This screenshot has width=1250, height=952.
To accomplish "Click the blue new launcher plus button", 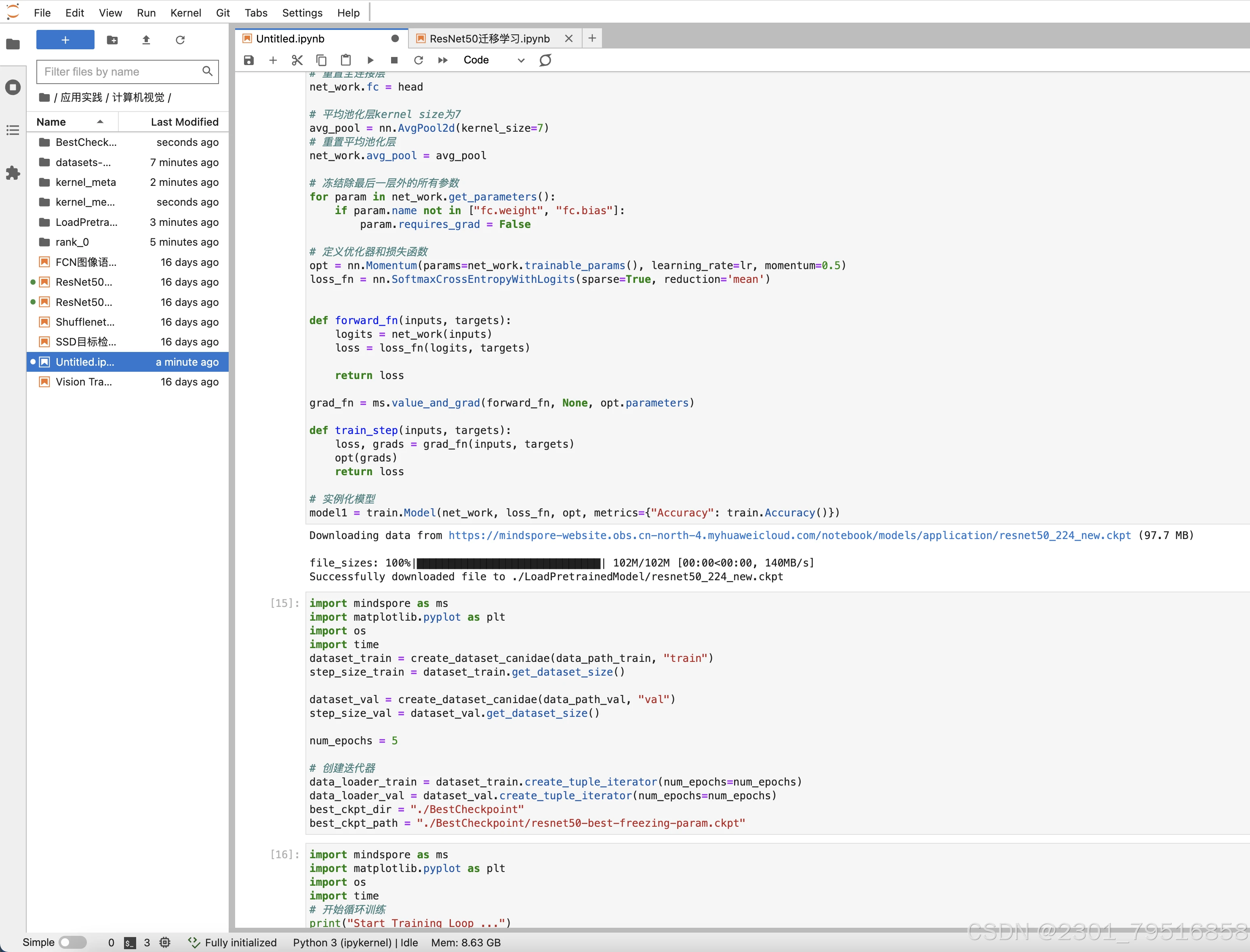I will [65, 40].
